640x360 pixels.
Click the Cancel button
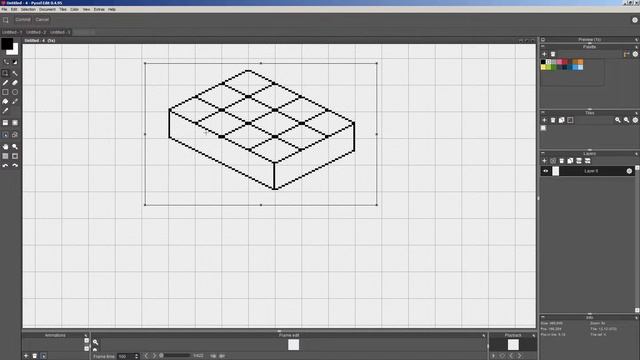click(42, 20)
